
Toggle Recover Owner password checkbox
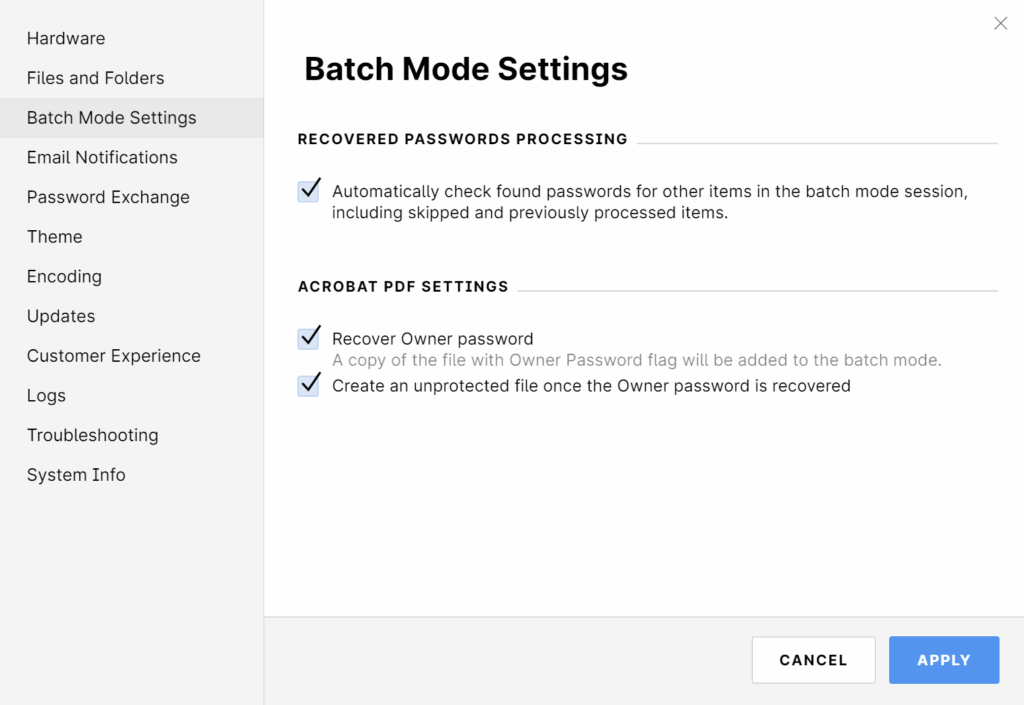point(309,339)
